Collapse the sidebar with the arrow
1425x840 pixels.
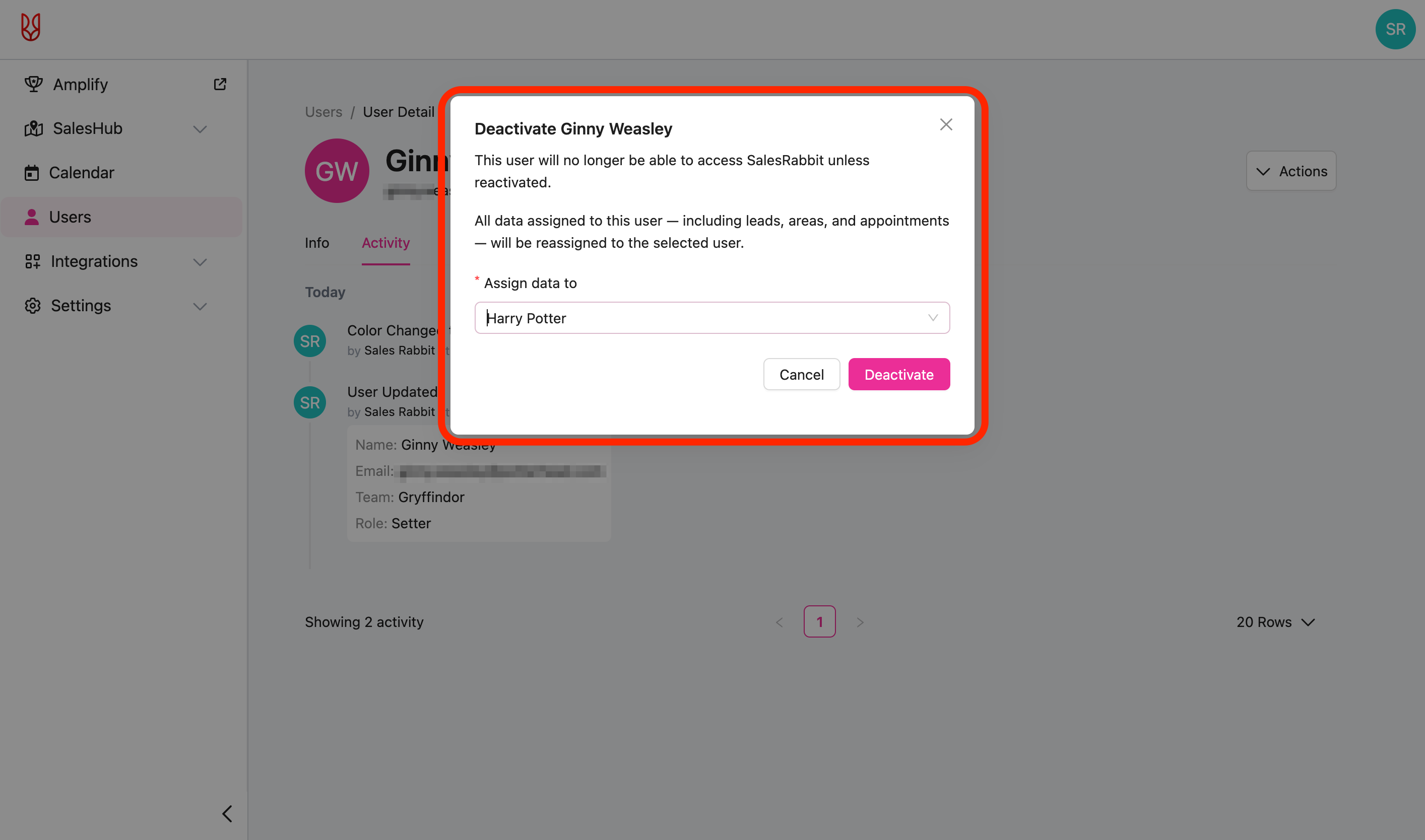[227, 813]
